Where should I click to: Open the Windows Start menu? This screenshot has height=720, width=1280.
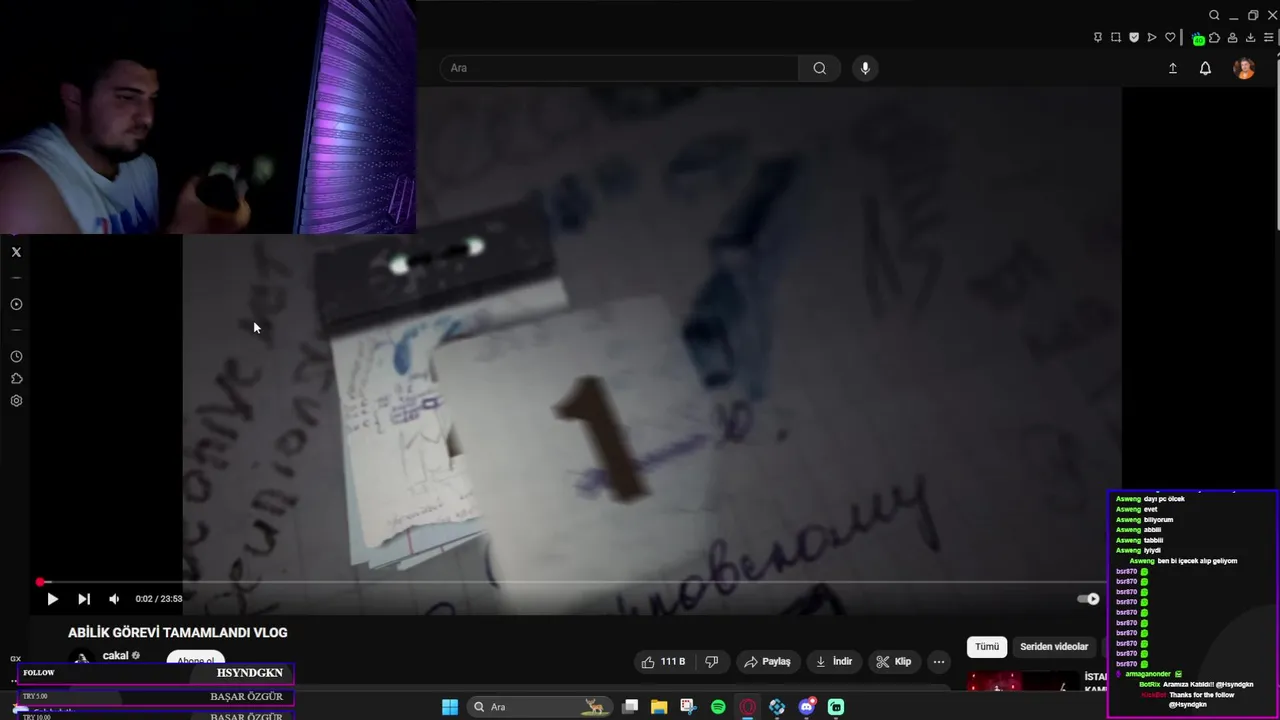click(x=450, y=707)
